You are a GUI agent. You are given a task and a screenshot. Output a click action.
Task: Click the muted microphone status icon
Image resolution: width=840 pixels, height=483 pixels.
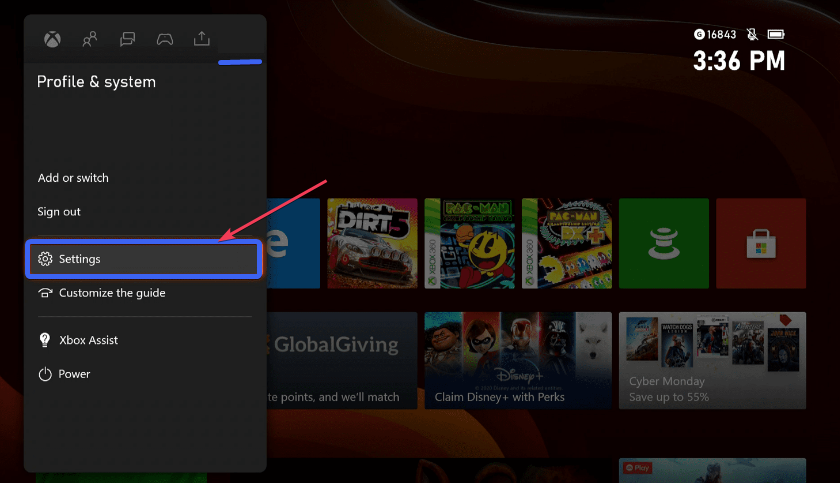752,35
